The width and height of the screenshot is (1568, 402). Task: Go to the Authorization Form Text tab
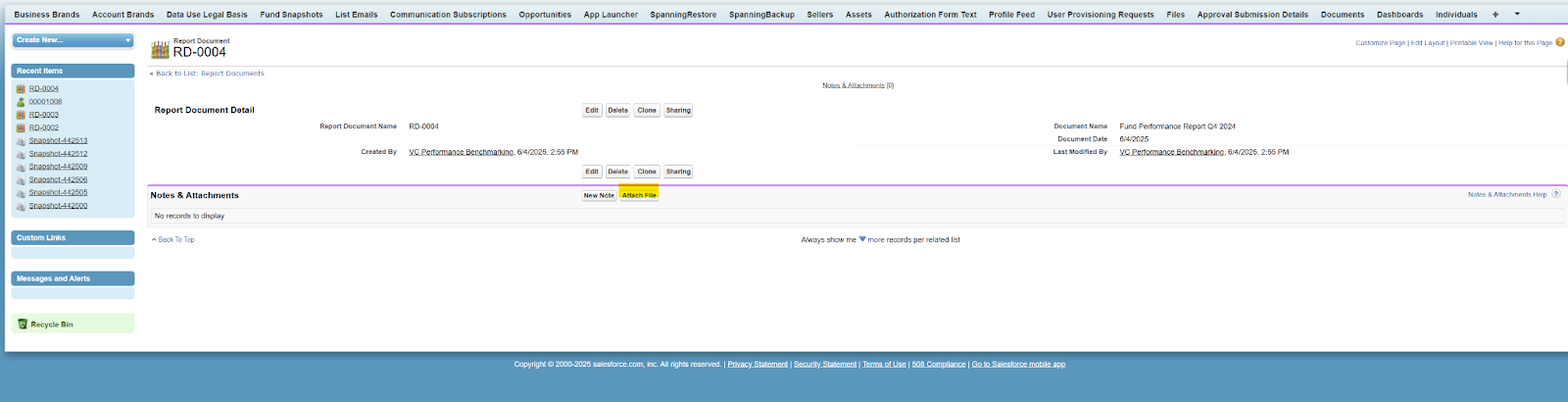(x=930, y=15)
